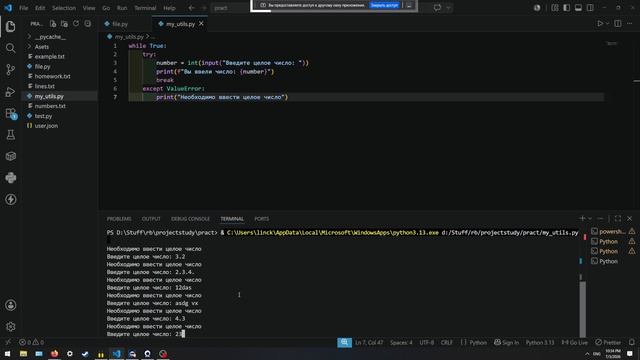
Task: Open the lightning bolt activity bar view
Action: click(11, 199)
